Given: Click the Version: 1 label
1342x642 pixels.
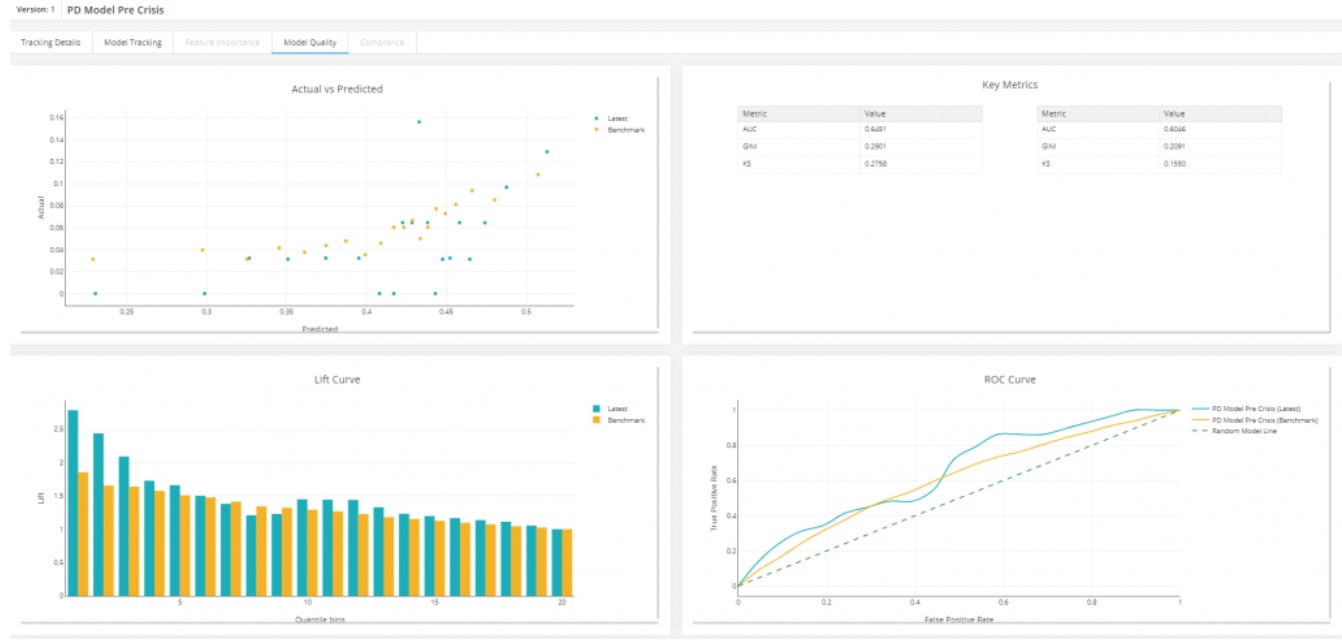Looking at the screenshot, I should point(36,10).
